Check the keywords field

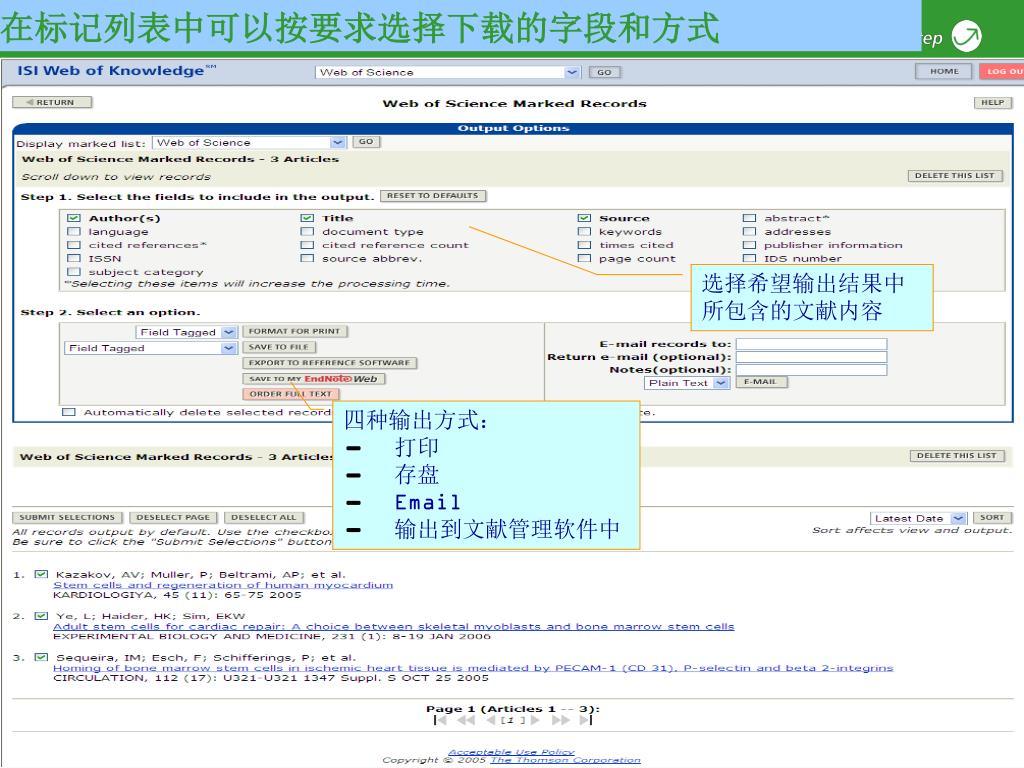(x=584, y=231)
